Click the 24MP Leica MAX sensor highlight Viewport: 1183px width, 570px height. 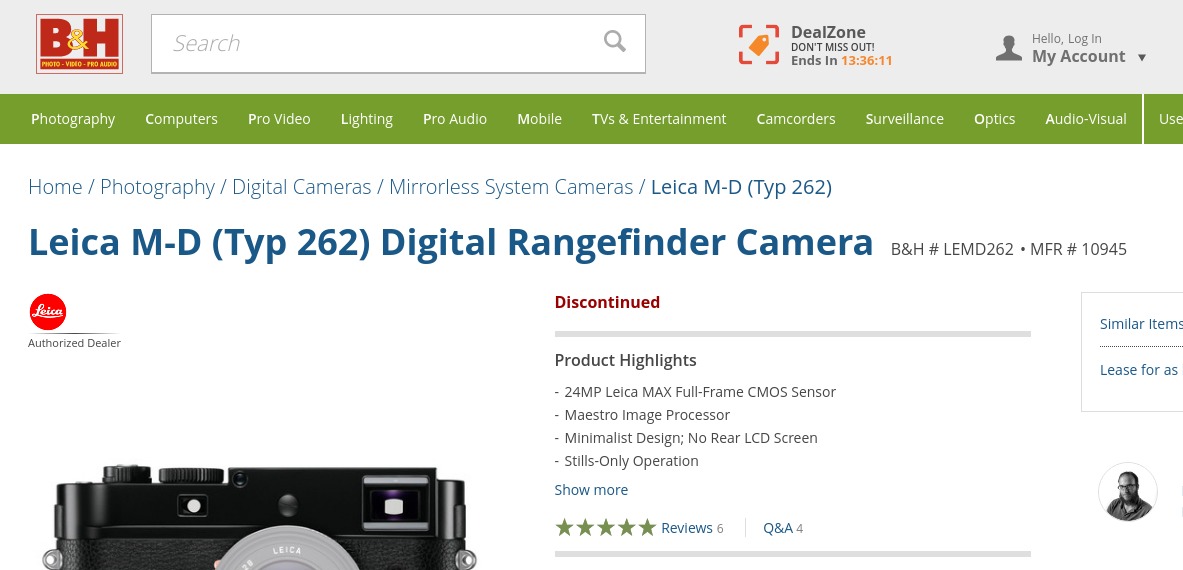699,392
